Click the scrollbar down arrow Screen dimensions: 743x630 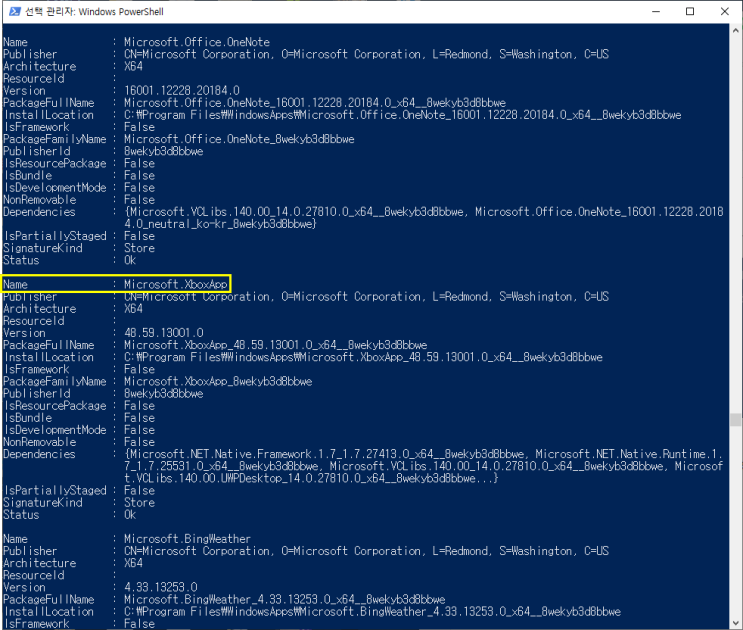[735, 623]
